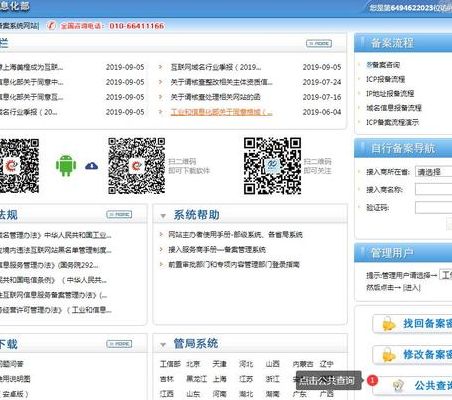Click the MORE button in the 法规 panel
Image resolution: width=452 pixels, height=400 pixels.
119,214
